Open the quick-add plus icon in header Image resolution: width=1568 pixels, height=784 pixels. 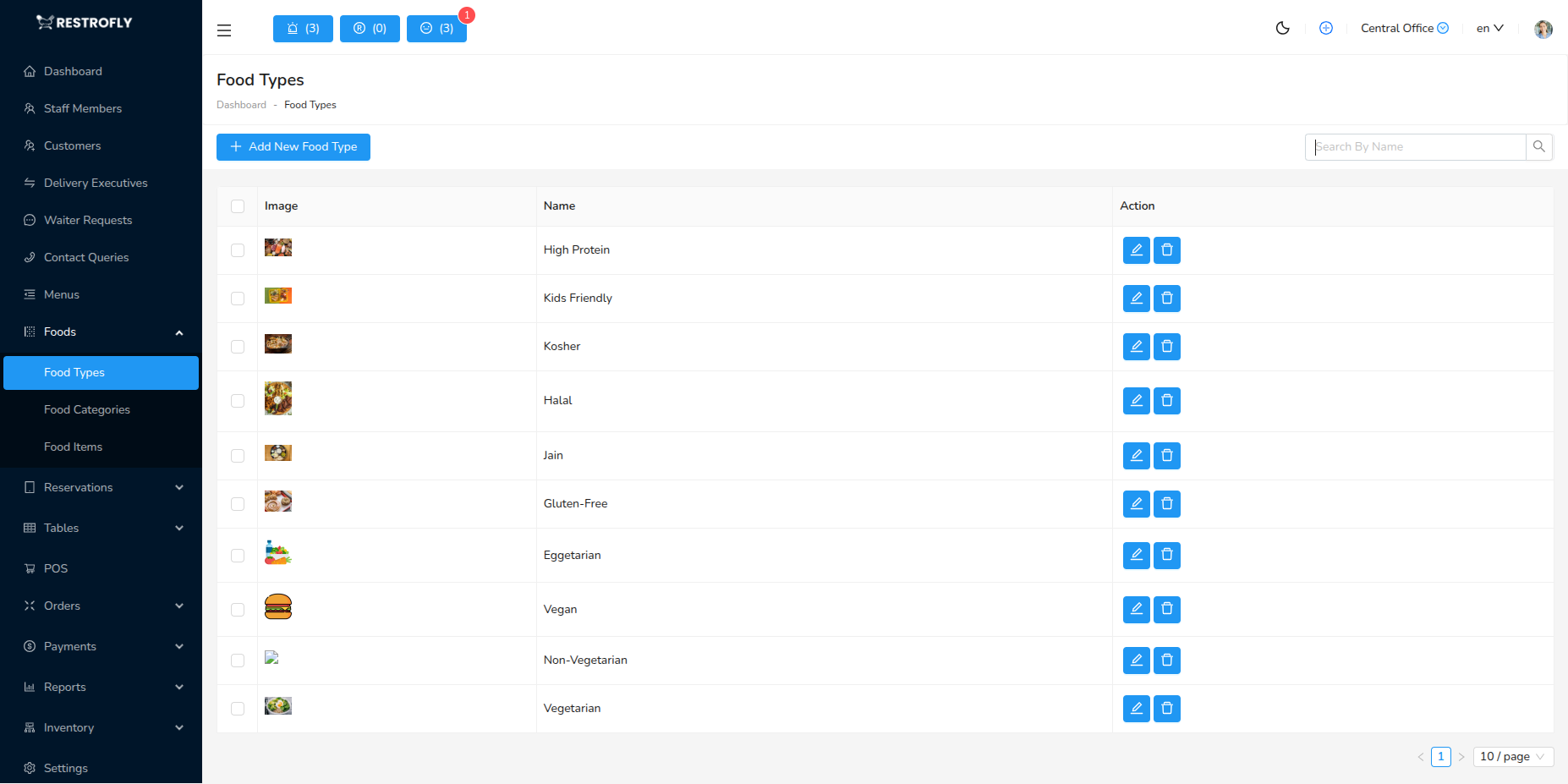coord(1325,28)
